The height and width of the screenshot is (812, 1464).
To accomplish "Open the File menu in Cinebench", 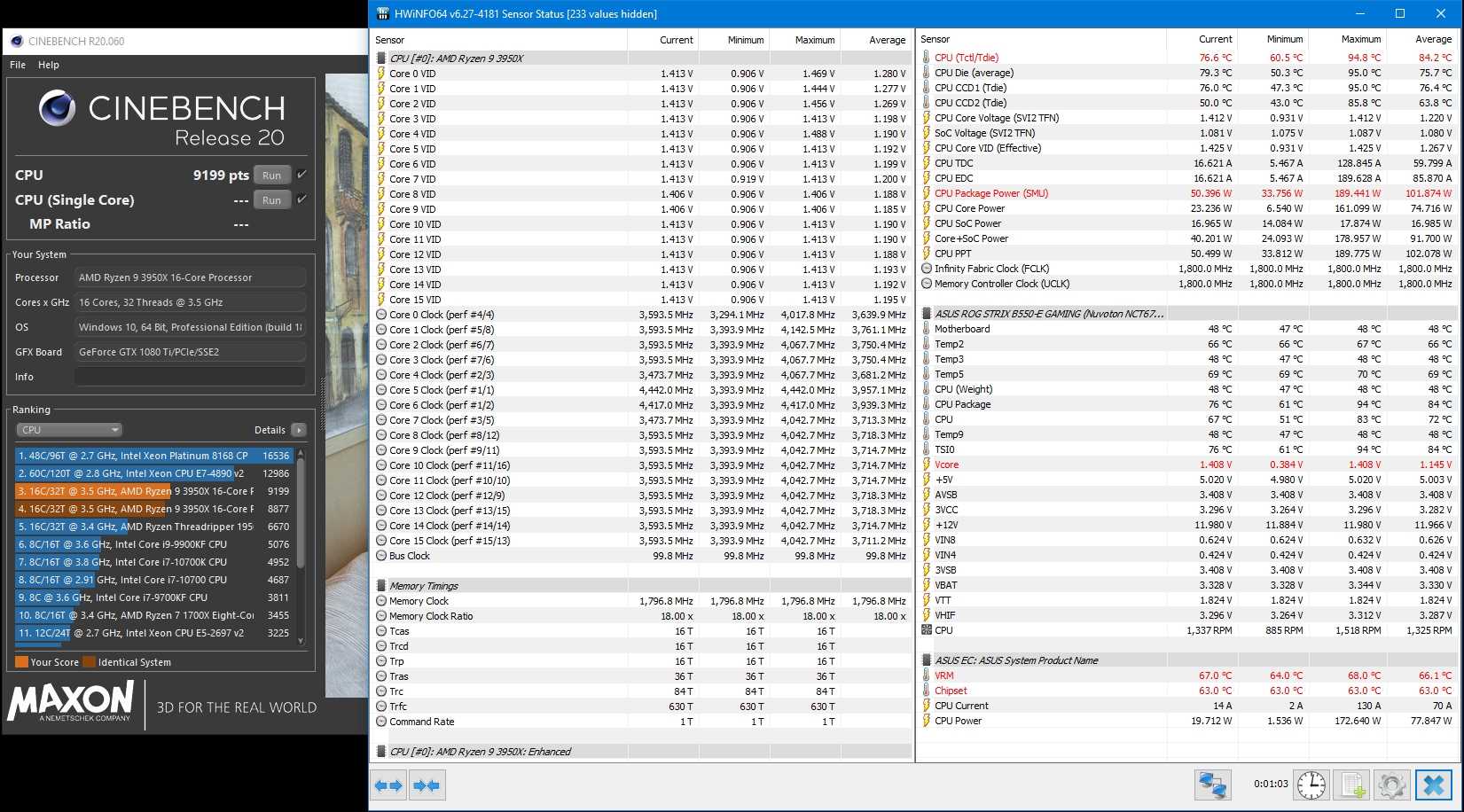I will click(x=18, y=65).
